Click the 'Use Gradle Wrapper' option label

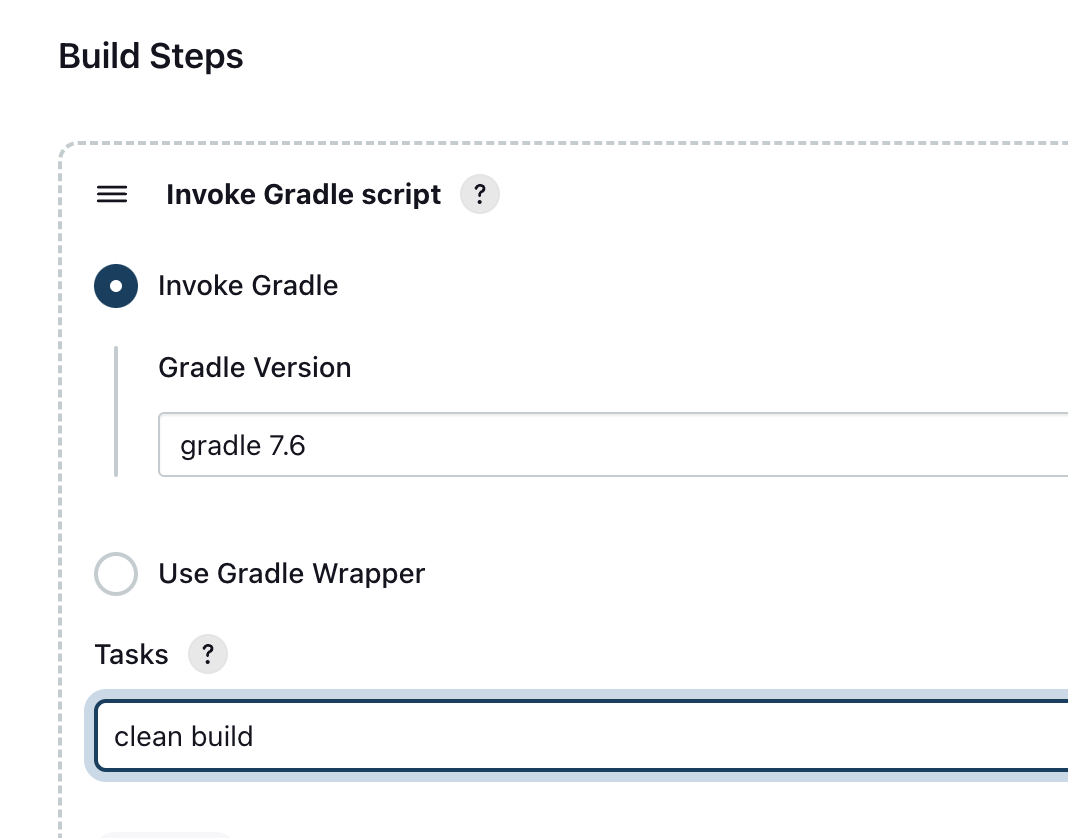click(x=291, y=574)
